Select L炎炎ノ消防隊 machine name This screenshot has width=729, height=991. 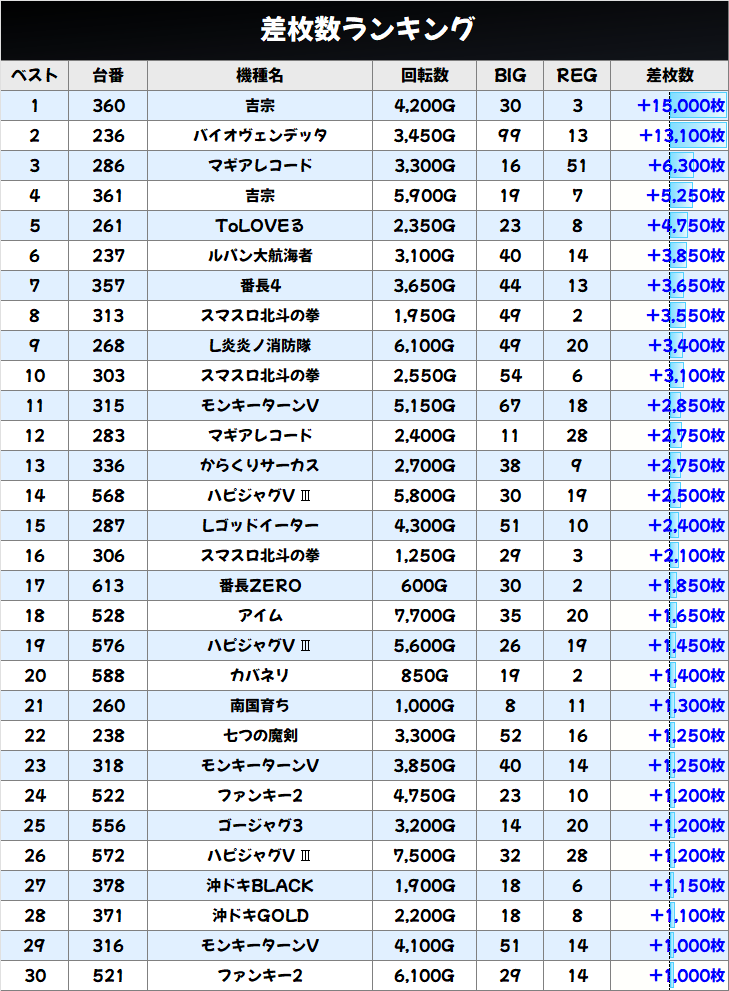(260, 346)
